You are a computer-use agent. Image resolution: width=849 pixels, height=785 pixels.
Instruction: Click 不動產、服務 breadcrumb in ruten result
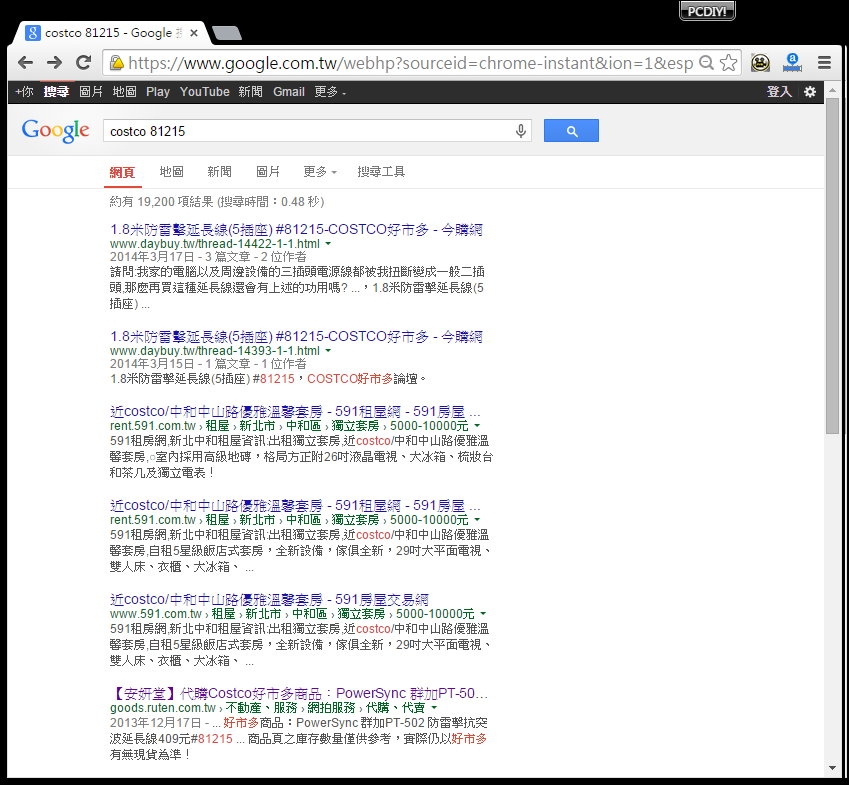[x=260, y=708]
